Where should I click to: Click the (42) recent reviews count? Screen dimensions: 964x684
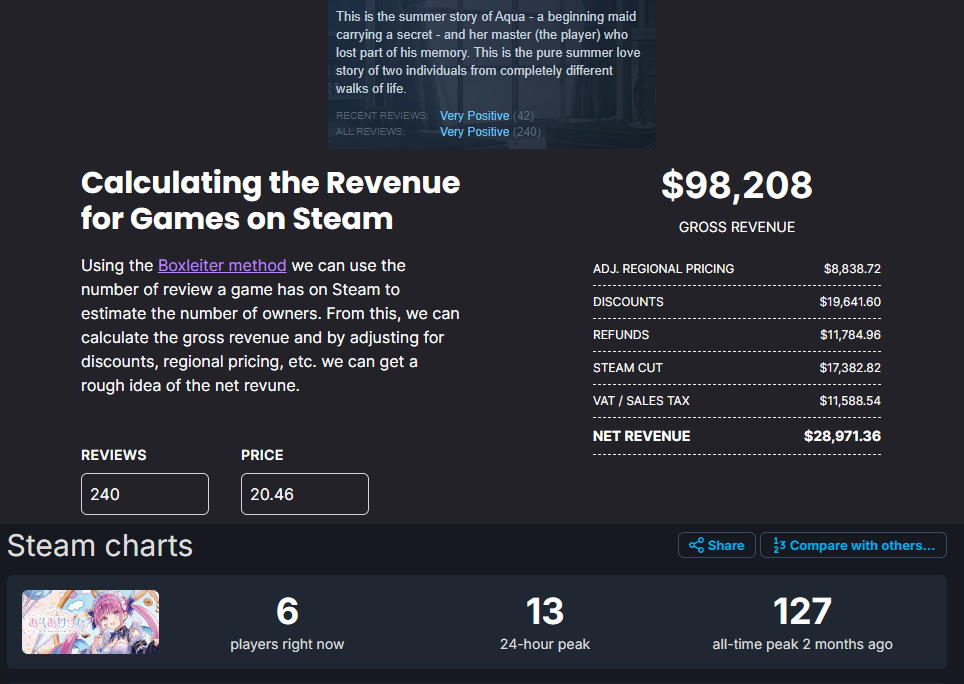click(523, 116)
